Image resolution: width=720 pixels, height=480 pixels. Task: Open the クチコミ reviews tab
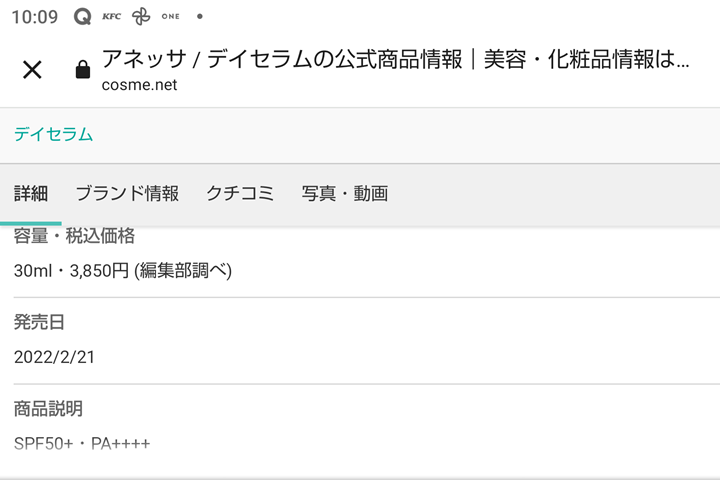click(x=240, y=194)
